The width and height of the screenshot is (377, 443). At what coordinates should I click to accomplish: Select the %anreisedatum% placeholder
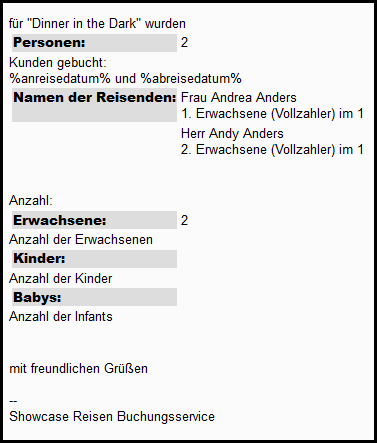(60, 79)
